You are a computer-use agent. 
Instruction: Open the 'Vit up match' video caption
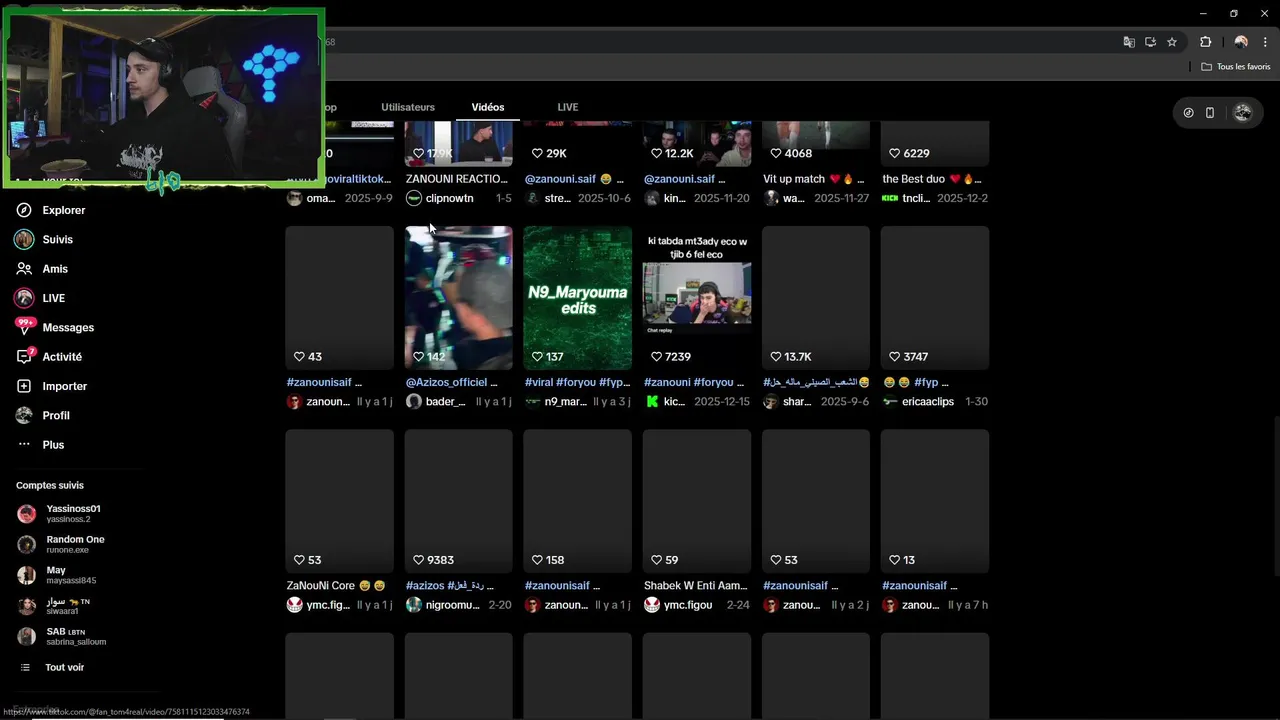tap(813, 179)
